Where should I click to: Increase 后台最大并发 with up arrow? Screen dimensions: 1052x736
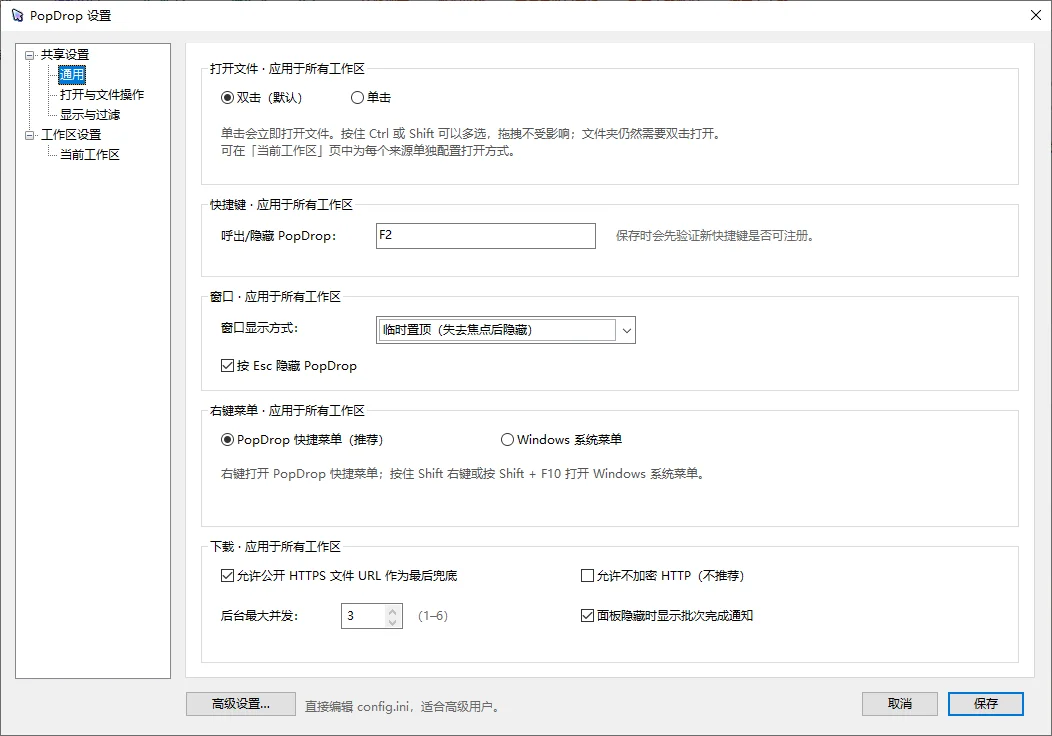coord(393,610)
